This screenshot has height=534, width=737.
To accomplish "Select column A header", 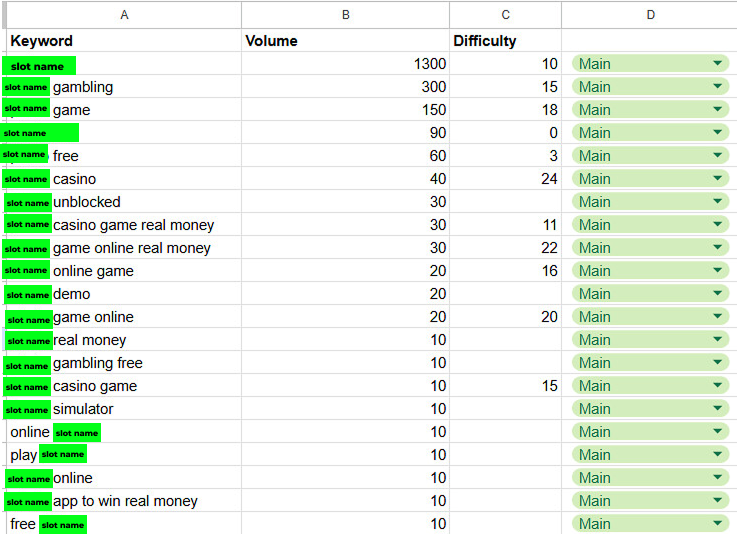I will point(124,15).
